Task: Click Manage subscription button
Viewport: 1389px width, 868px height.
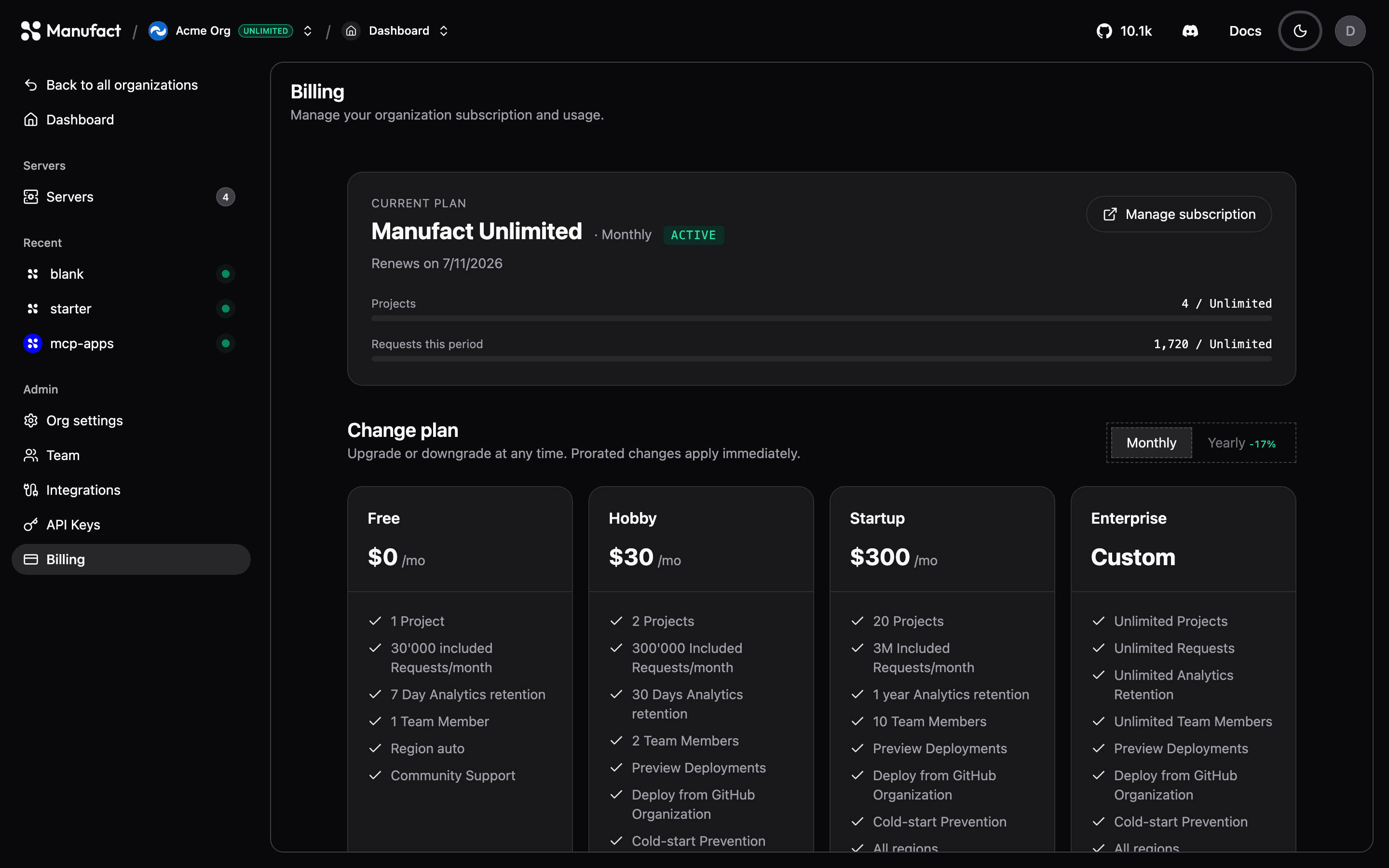Action: point(1179,214)
